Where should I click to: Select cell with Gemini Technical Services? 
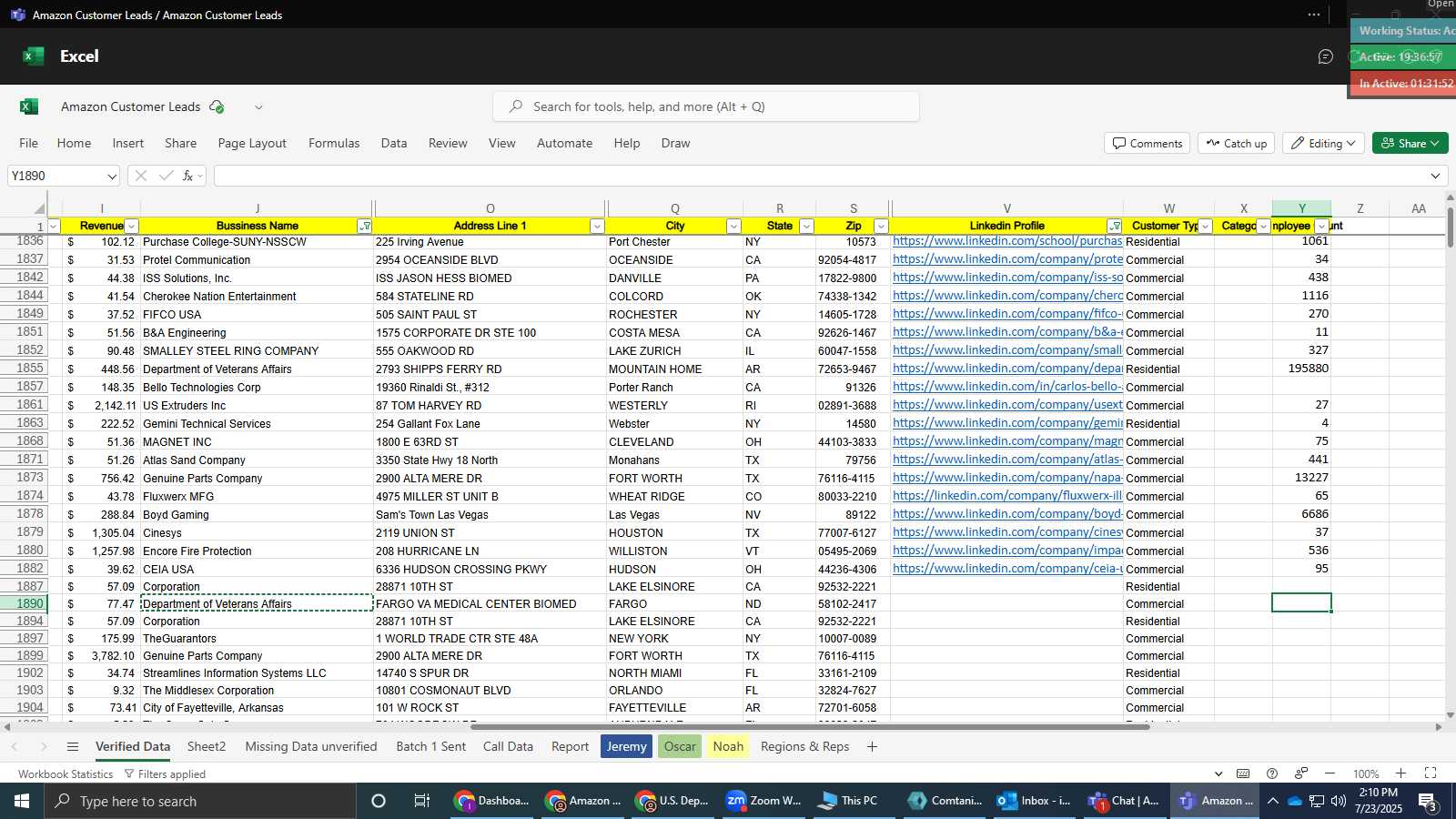pyautogui.click(x=257, y=423)
